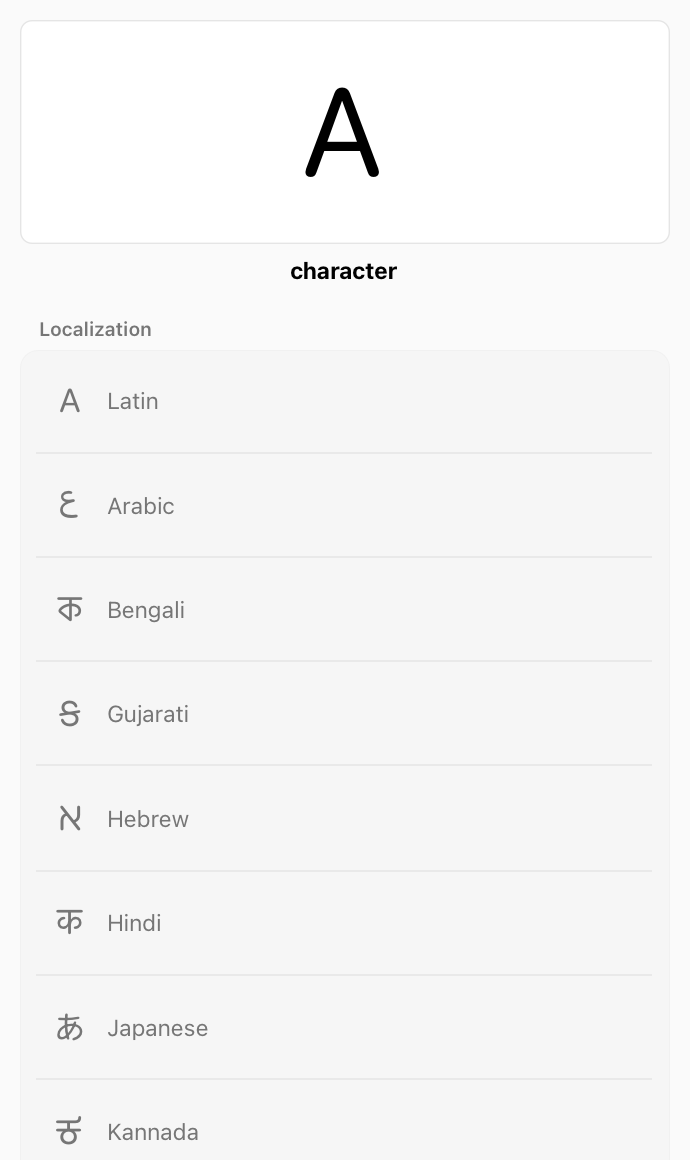Select the Hindi localization row
Screen dimensions: 690x1160
tap(344, 922)
